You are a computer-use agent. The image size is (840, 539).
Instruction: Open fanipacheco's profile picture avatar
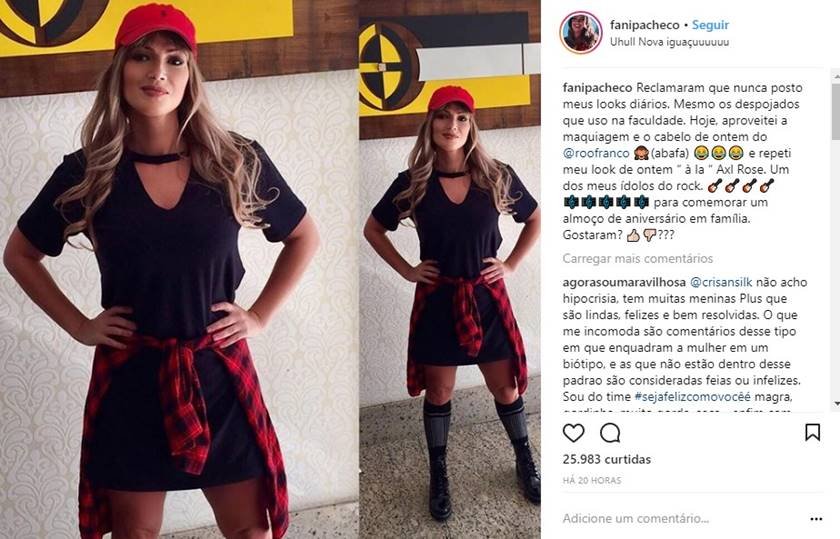click(581, 32)
